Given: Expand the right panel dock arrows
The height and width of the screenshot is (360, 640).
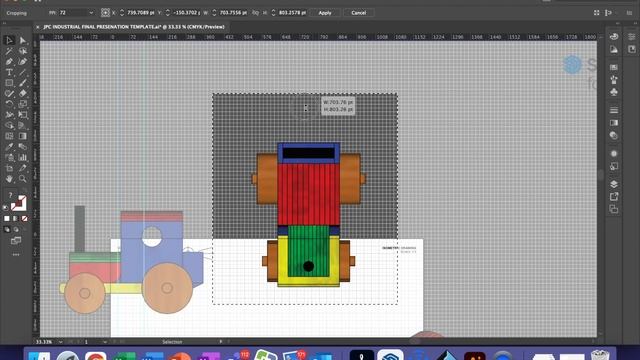Looking at the screenshot, I should 618,23.
